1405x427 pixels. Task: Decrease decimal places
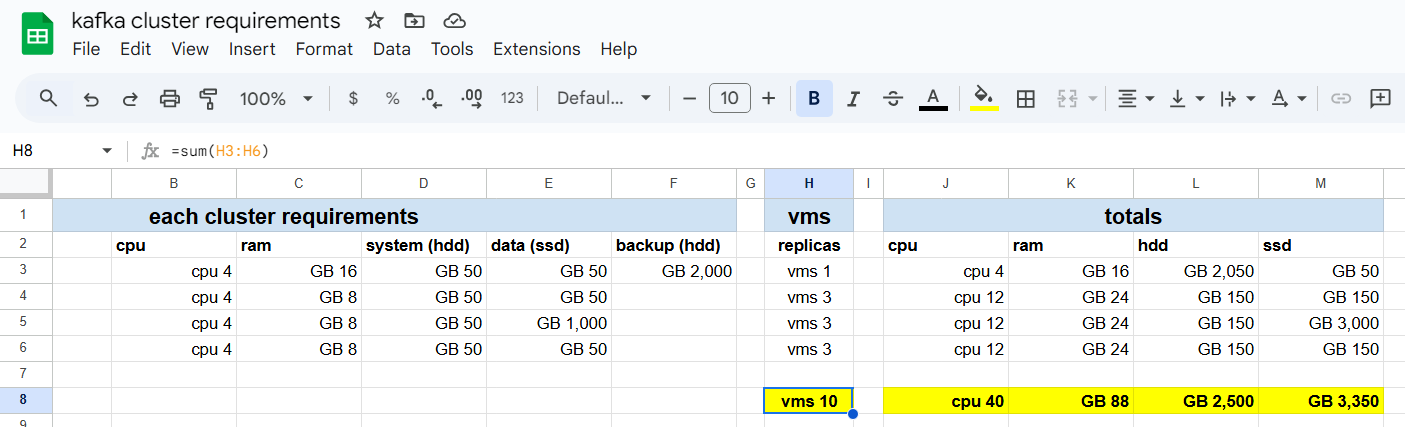tap(432, 98)
